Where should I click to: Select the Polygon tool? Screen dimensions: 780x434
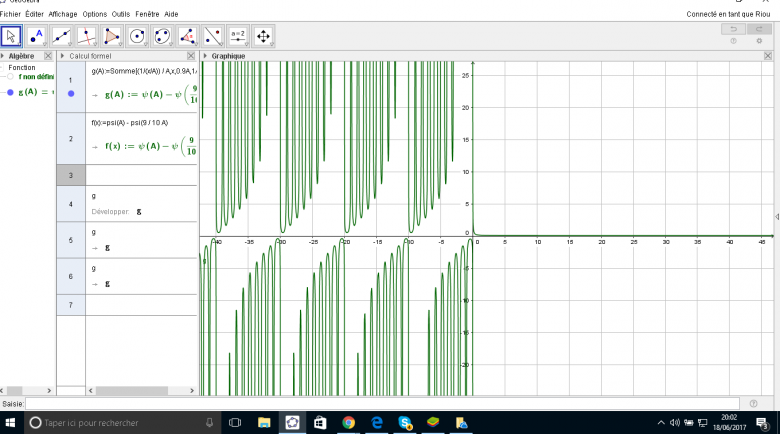[112, 37]
